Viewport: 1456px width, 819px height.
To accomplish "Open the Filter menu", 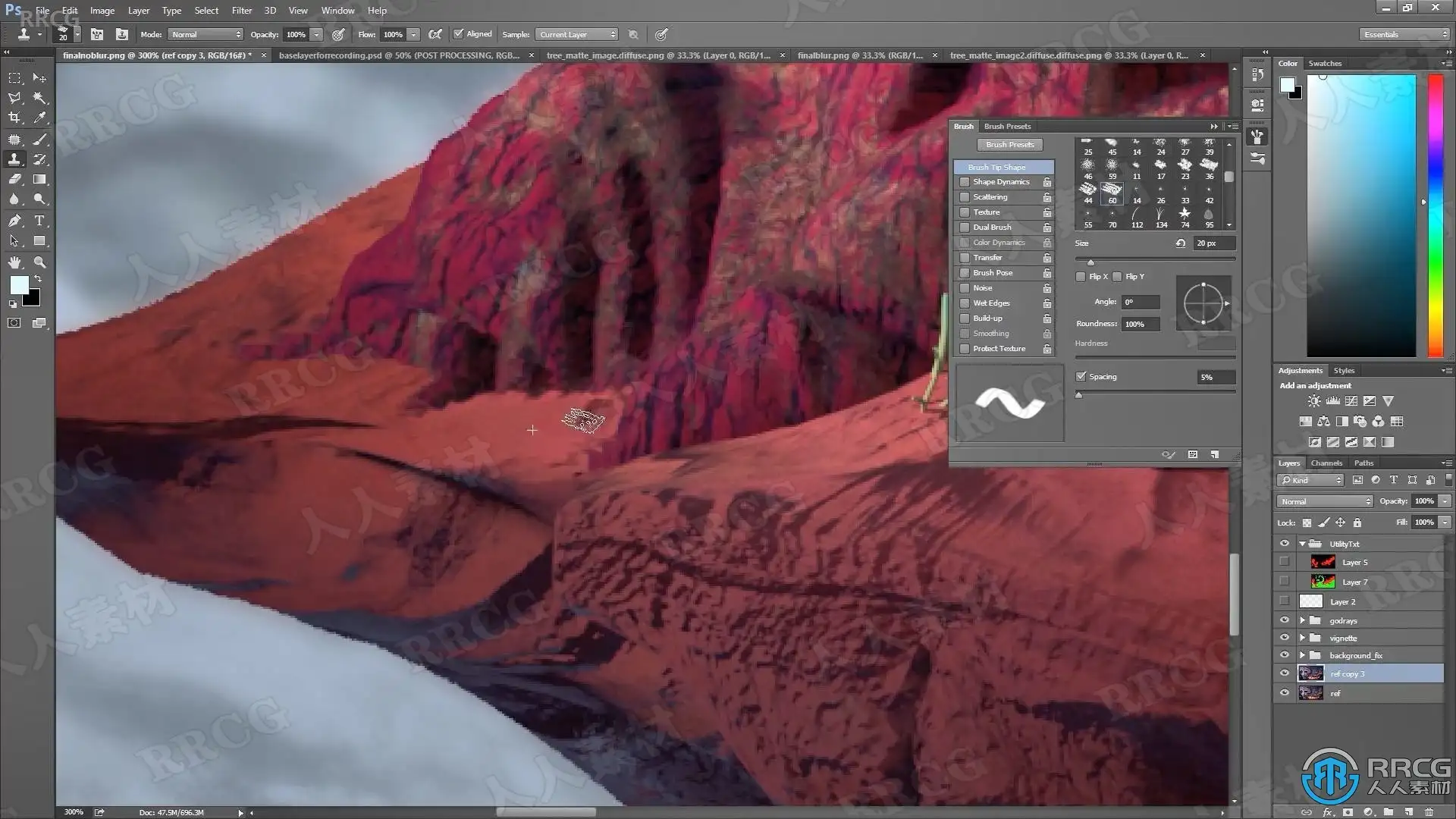I will (x=241, y=11).
